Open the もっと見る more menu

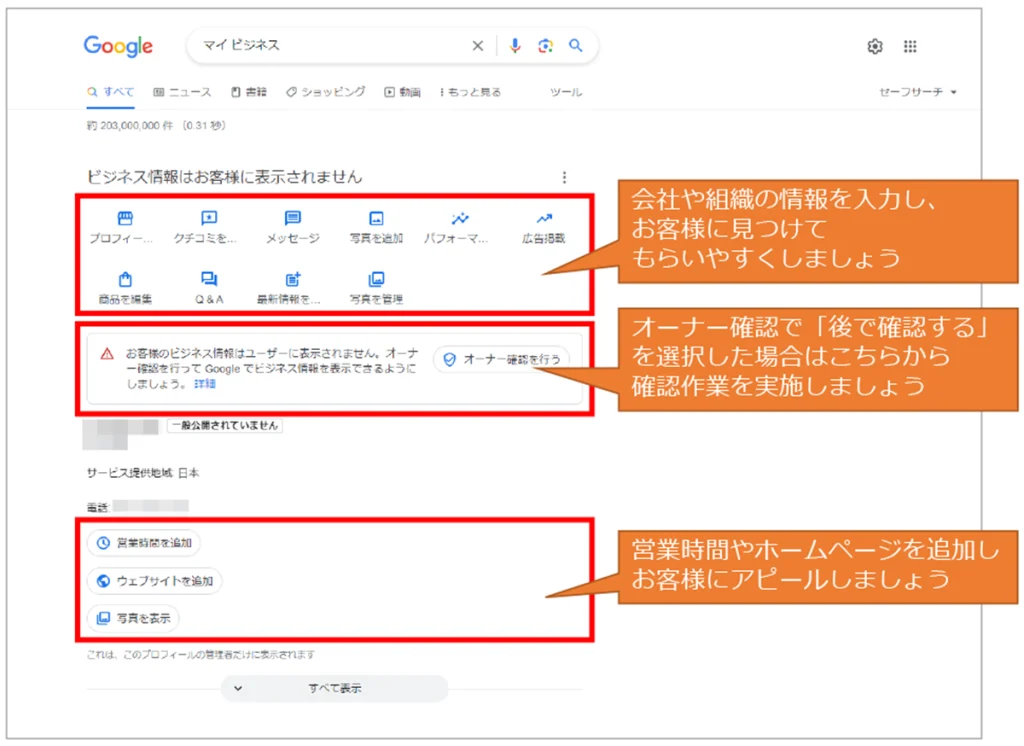point(470,92)
